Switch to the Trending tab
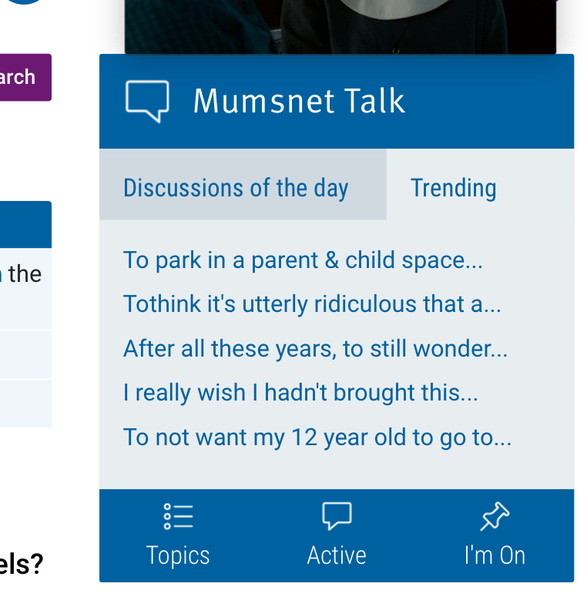Image resolution: width=587 pixels, height=600 pixels. pyautogui.click(x=453, y=188)
